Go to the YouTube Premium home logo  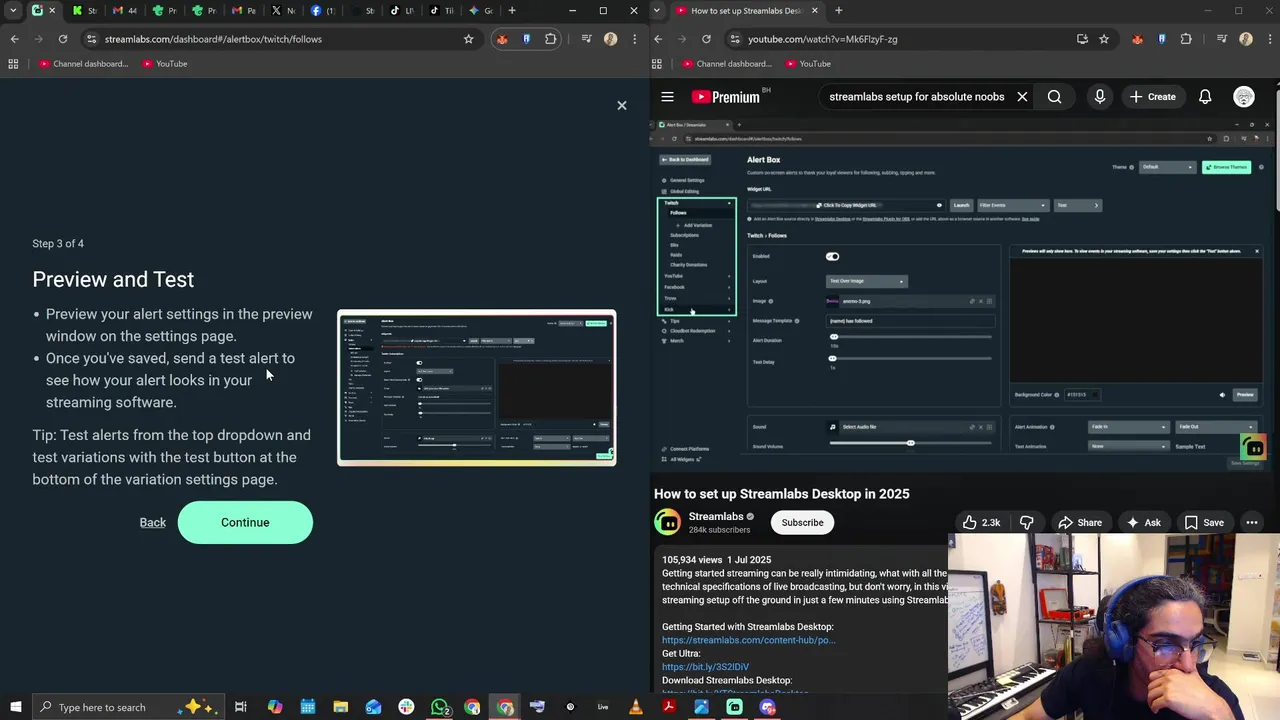click(726, 97)
